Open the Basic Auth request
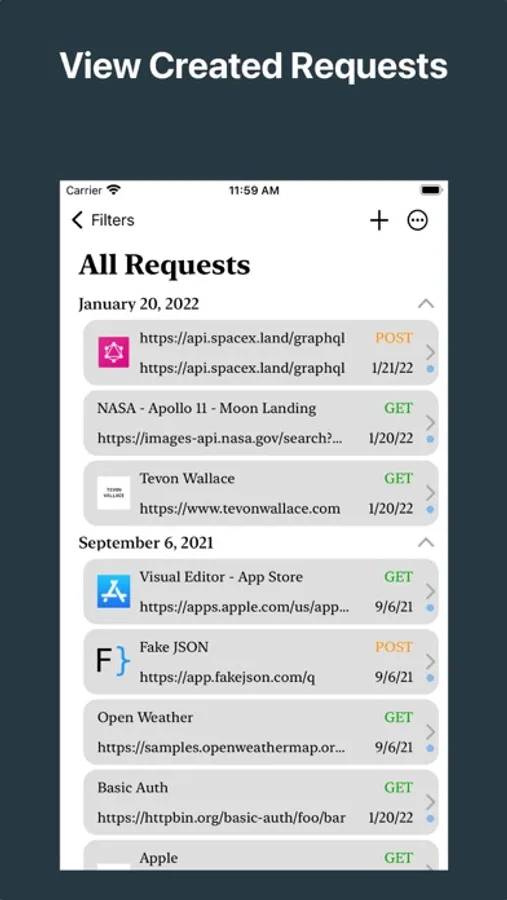This screenshot has height=900, width=507. click(x=261, y=802)
